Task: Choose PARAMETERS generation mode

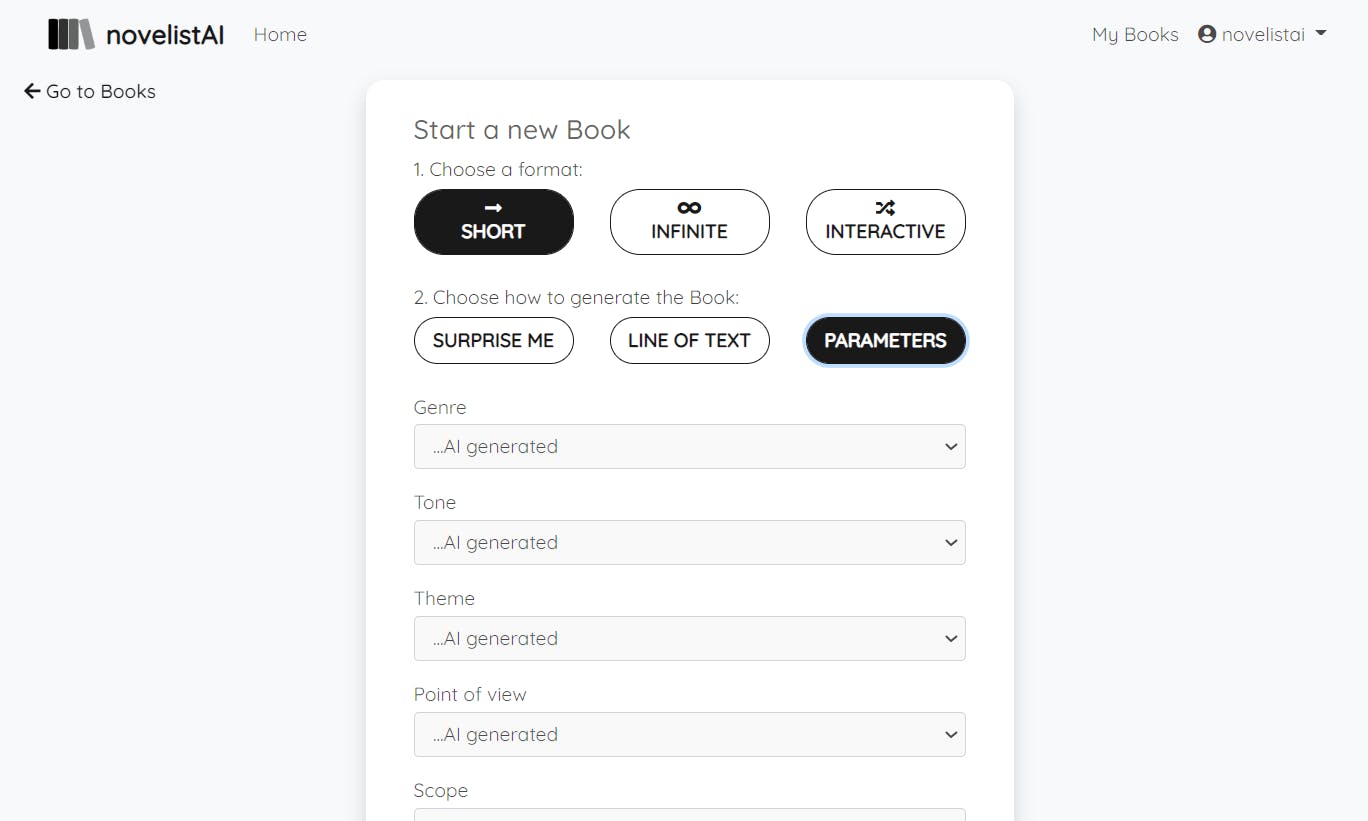Action: (886, 340)
